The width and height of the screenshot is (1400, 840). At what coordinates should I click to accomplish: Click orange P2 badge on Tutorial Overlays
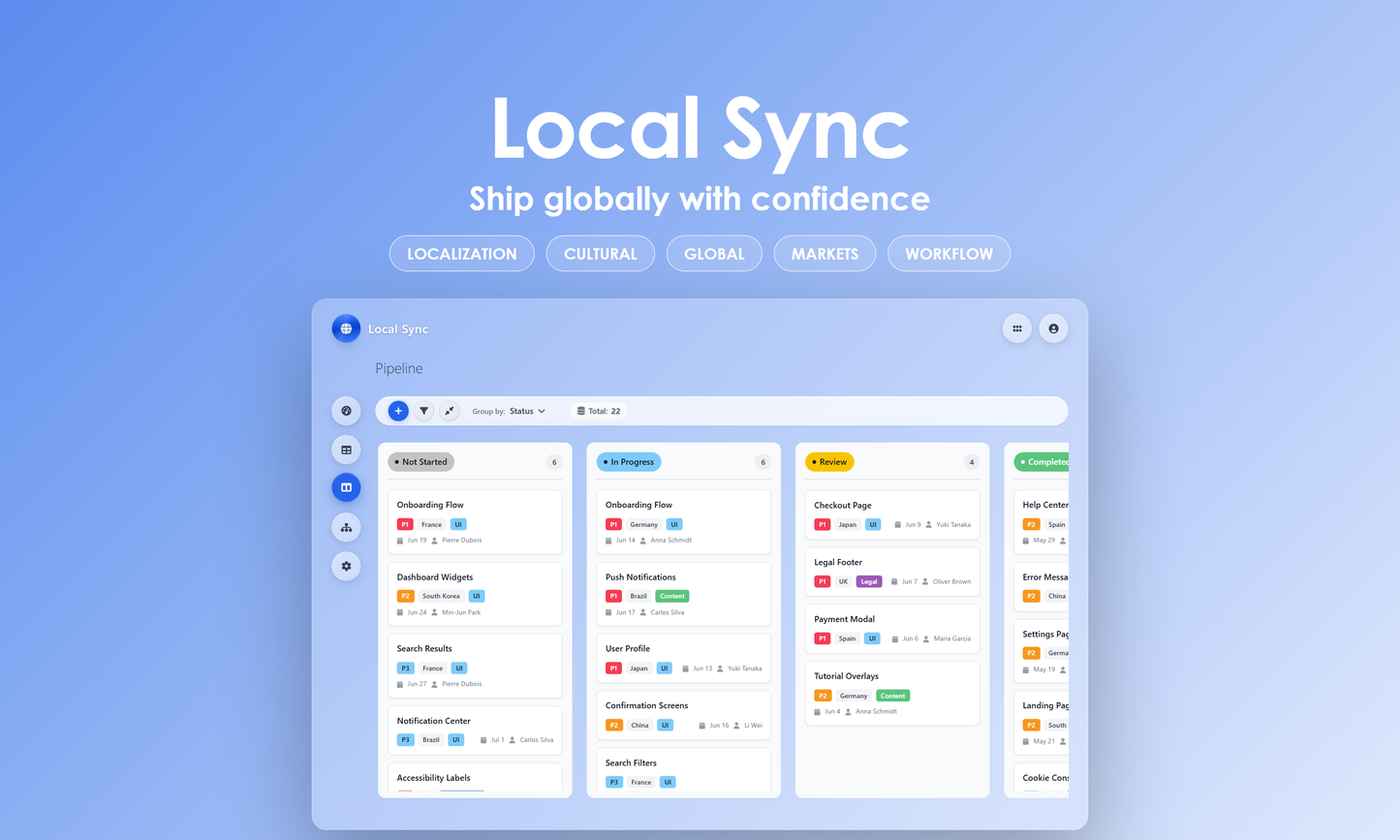[823, 696]
